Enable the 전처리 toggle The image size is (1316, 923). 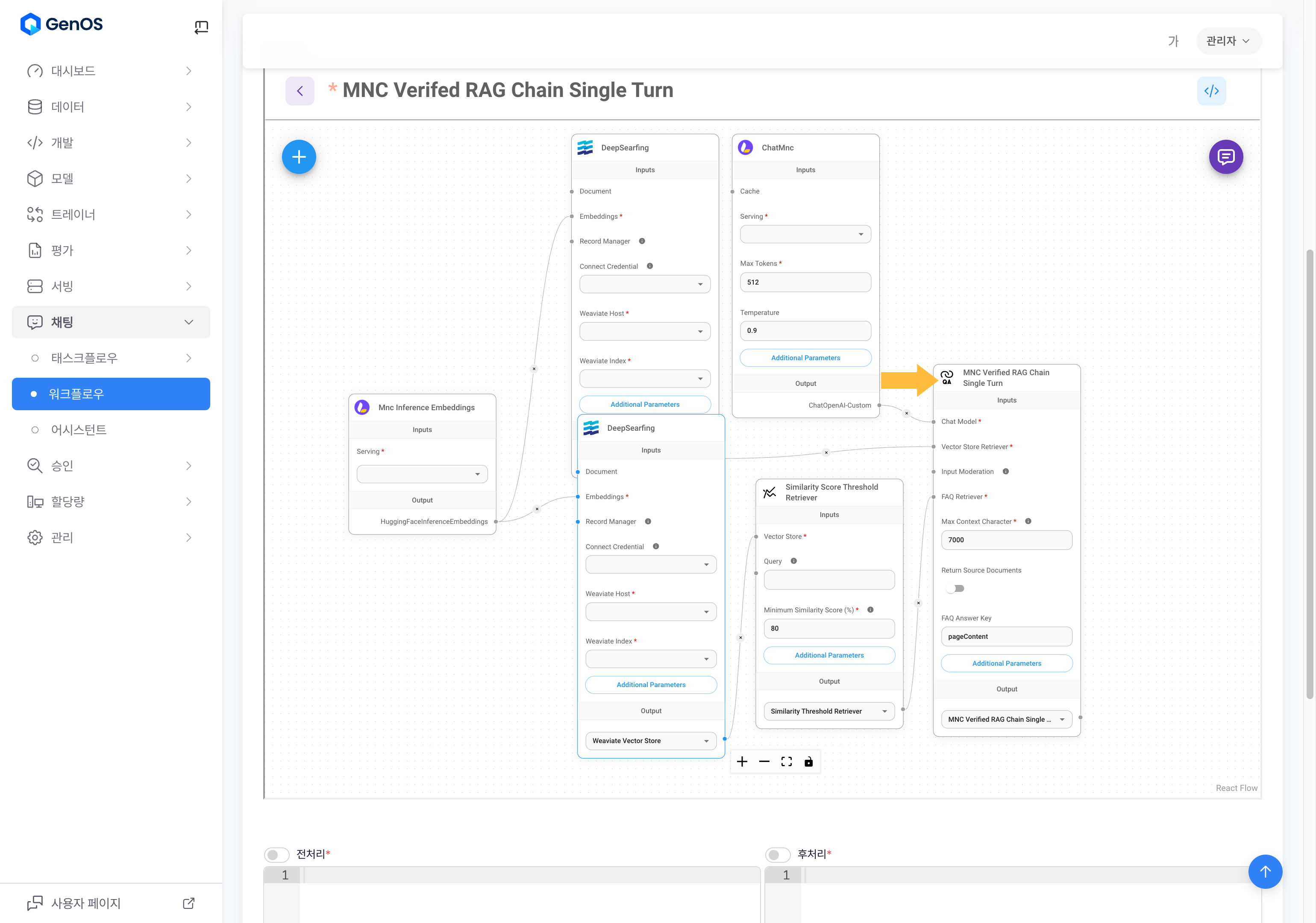click(277, 854)
